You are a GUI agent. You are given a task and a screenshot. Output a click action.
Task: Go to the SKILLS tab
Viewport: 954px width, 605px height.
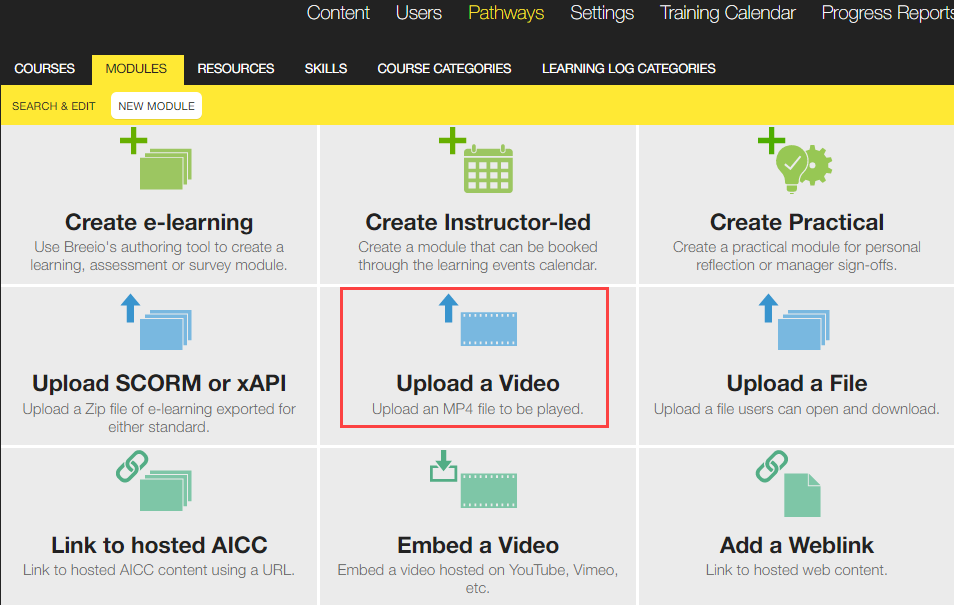(326, 69)
